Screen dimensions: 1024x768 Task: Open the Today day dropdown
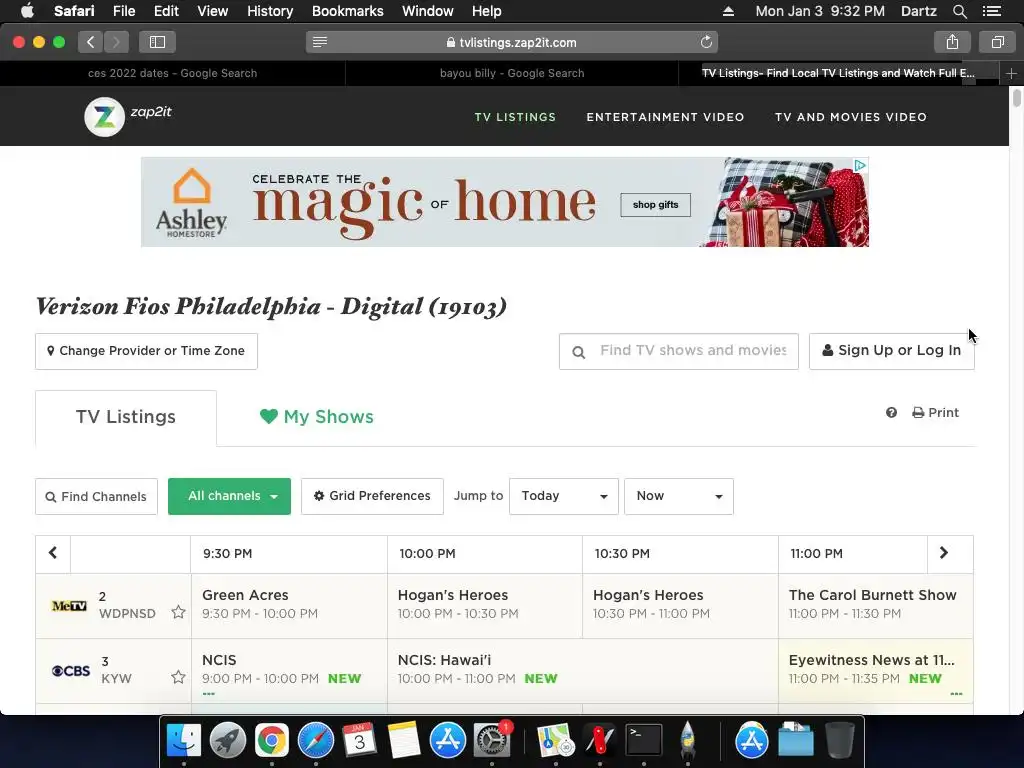coord(564,496)
